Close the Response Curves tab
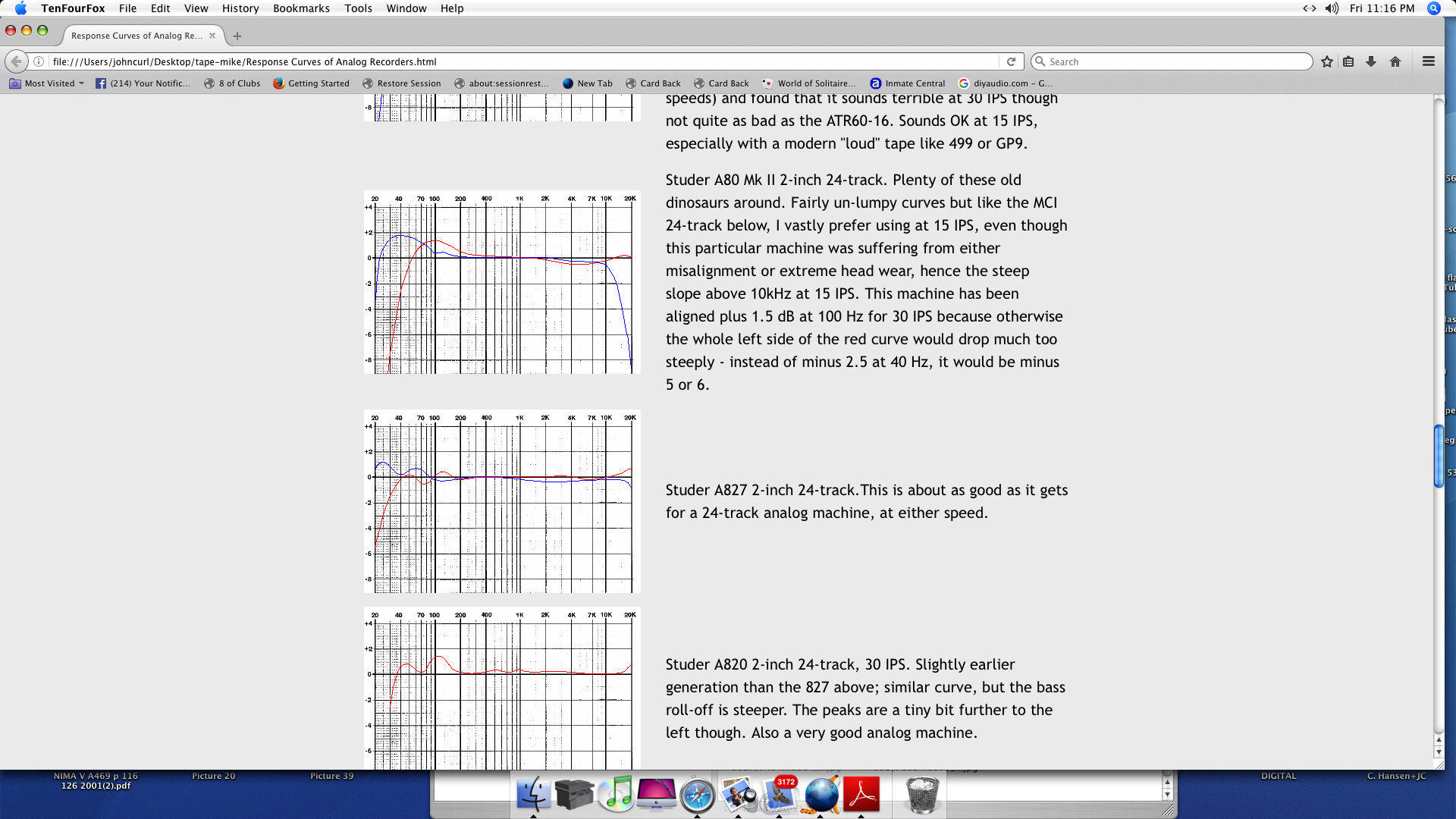Viewport: 1456px width, 819px height. click(212, 36)
